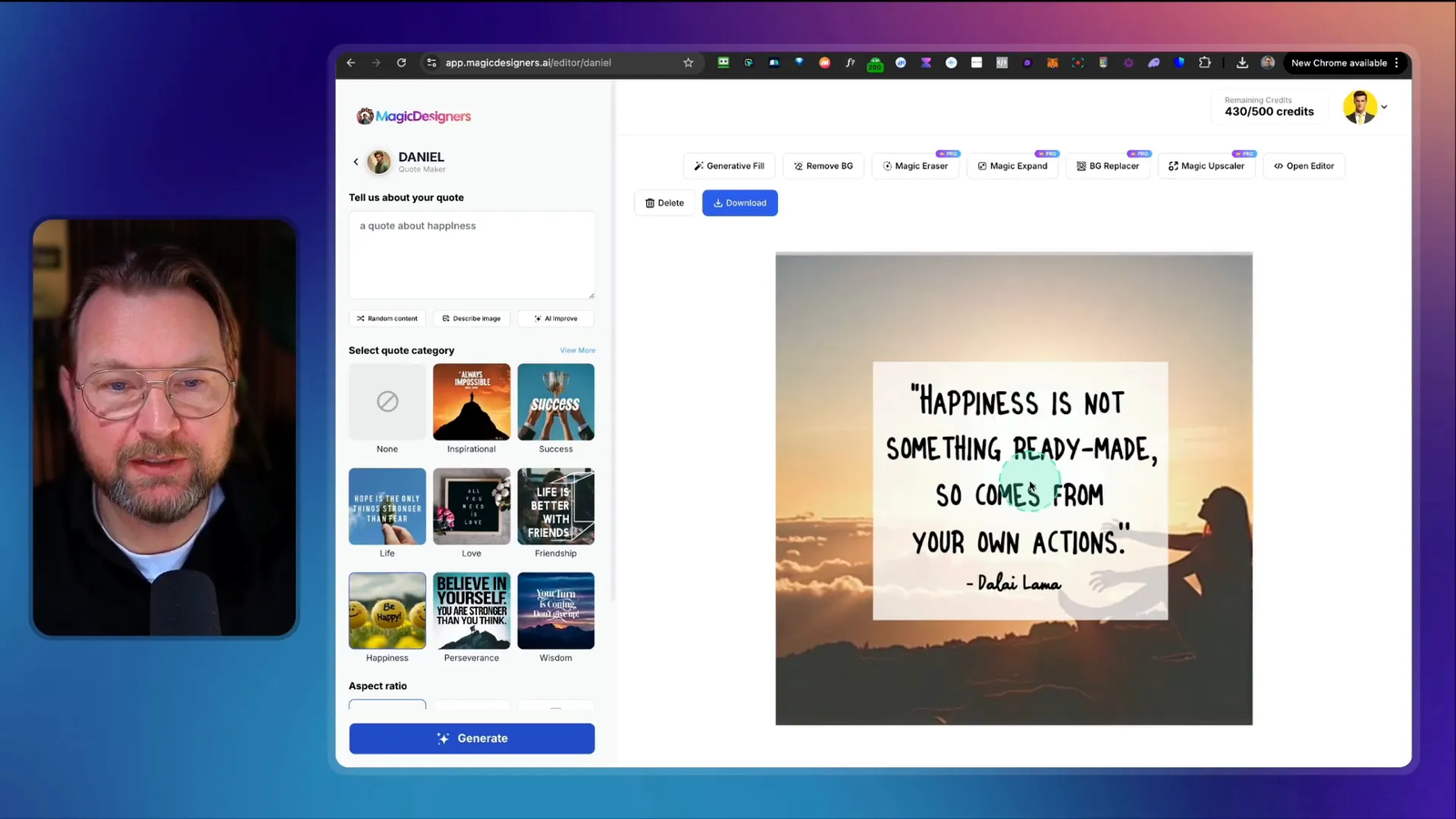Open Chrome downloads arrow icon

[x=1242, y=63]
